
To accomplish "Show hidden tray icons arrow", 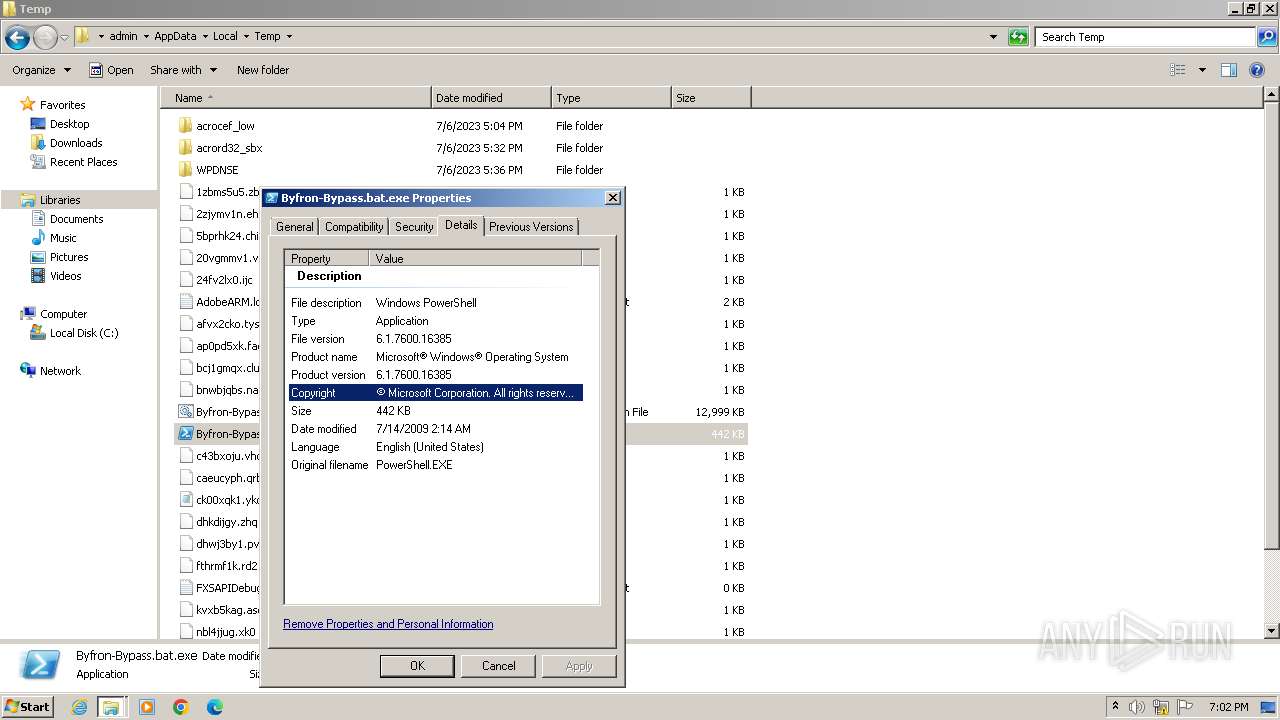I will coord(1115,707).
